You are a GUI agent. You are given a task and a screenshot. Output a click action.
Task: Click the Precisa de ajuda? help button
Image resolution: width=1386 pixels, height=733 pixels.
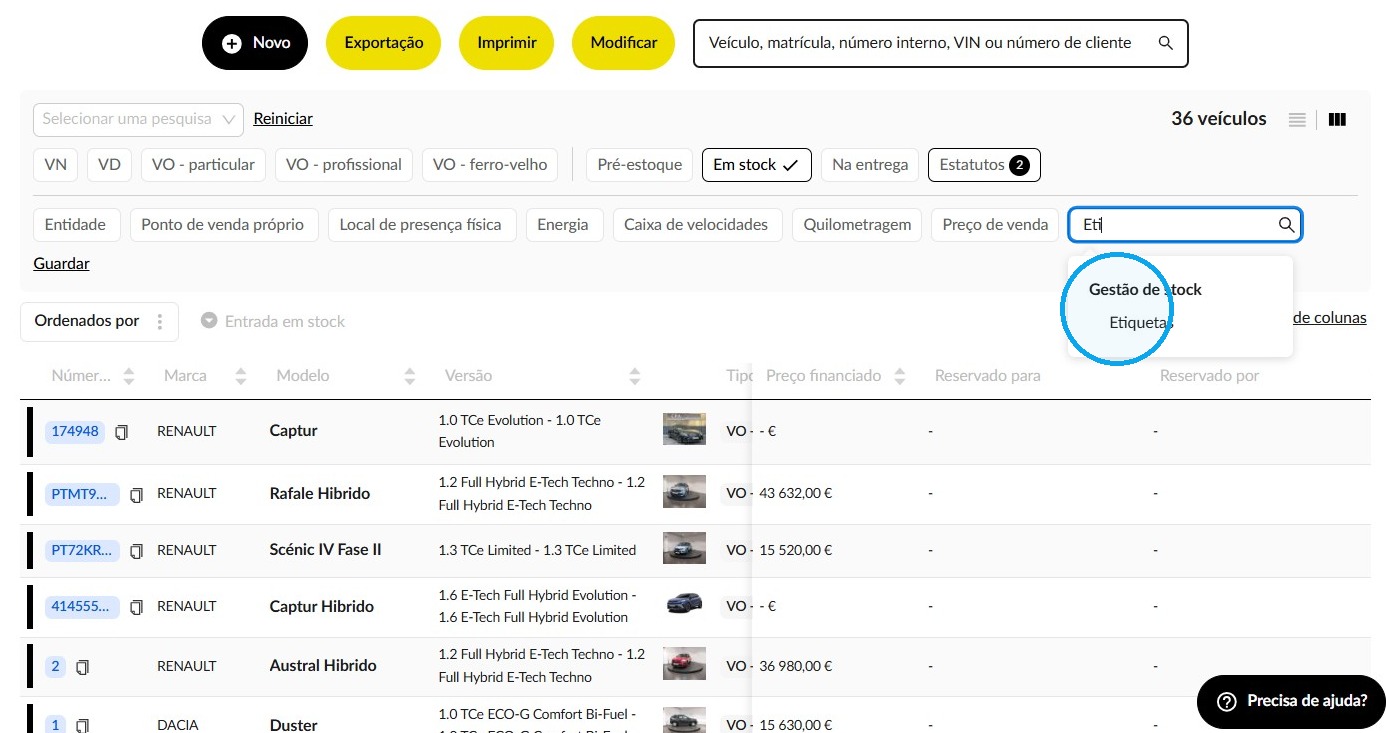[1291, 701]
